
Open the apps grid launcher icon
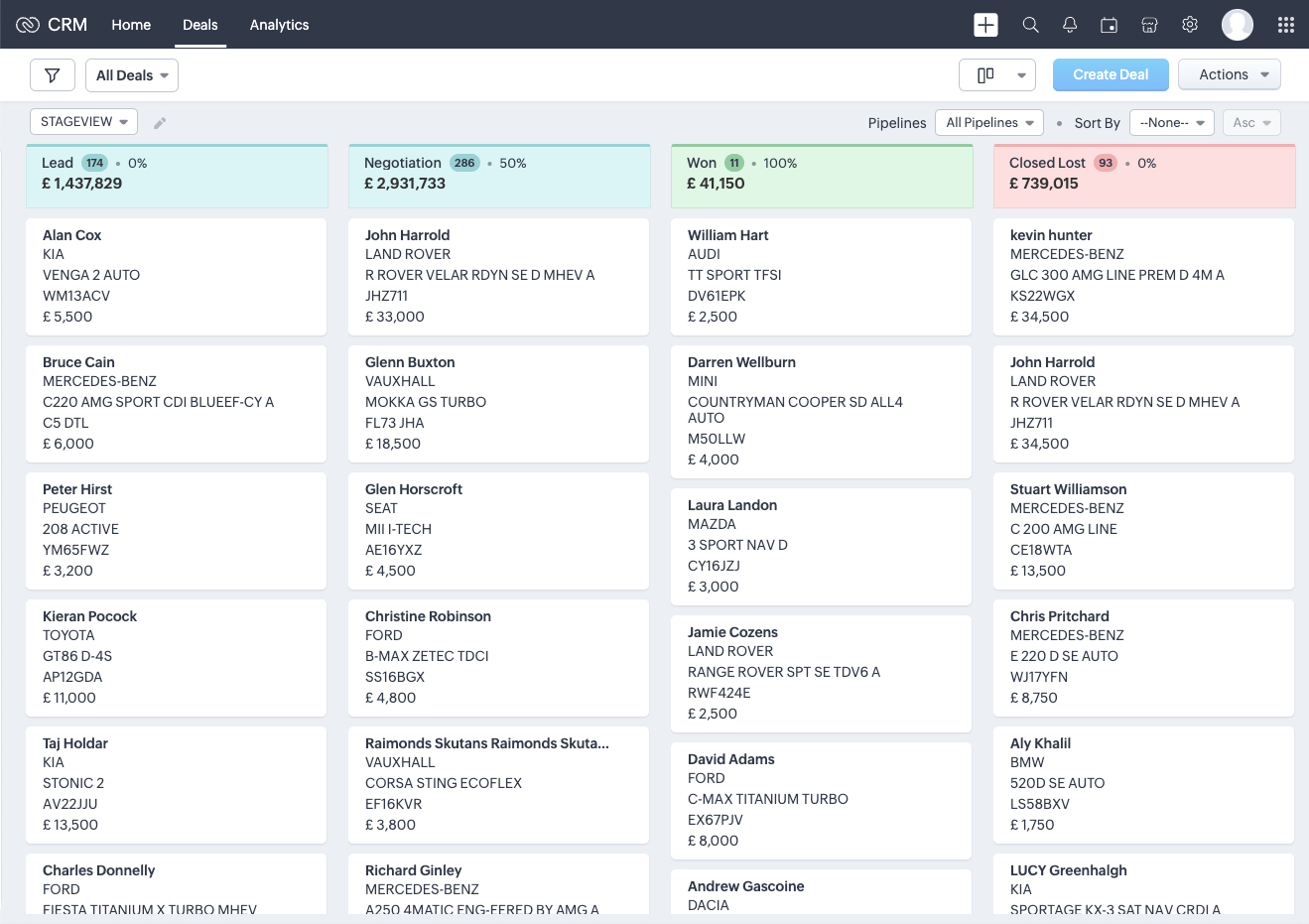pyautogui.click(x=1286, y=25)
